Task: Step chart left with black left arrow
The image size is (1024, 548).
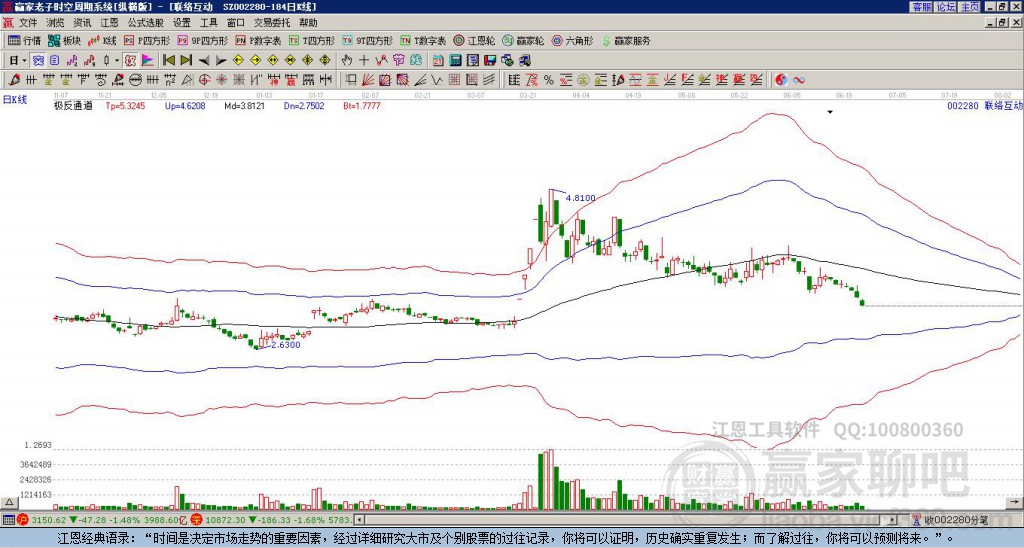Action: pos(204,61)
